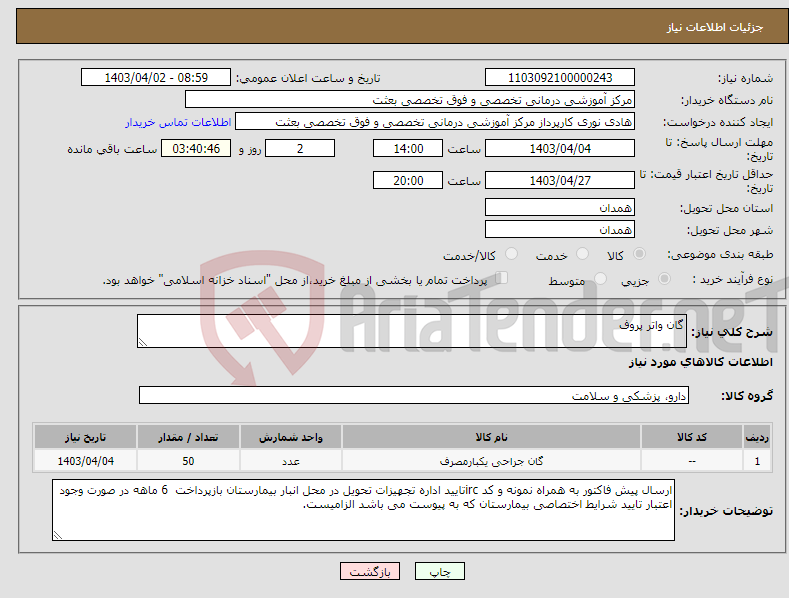
Task: Click the توضیحات خریدار text area
Action: click(x=363, y=510)
